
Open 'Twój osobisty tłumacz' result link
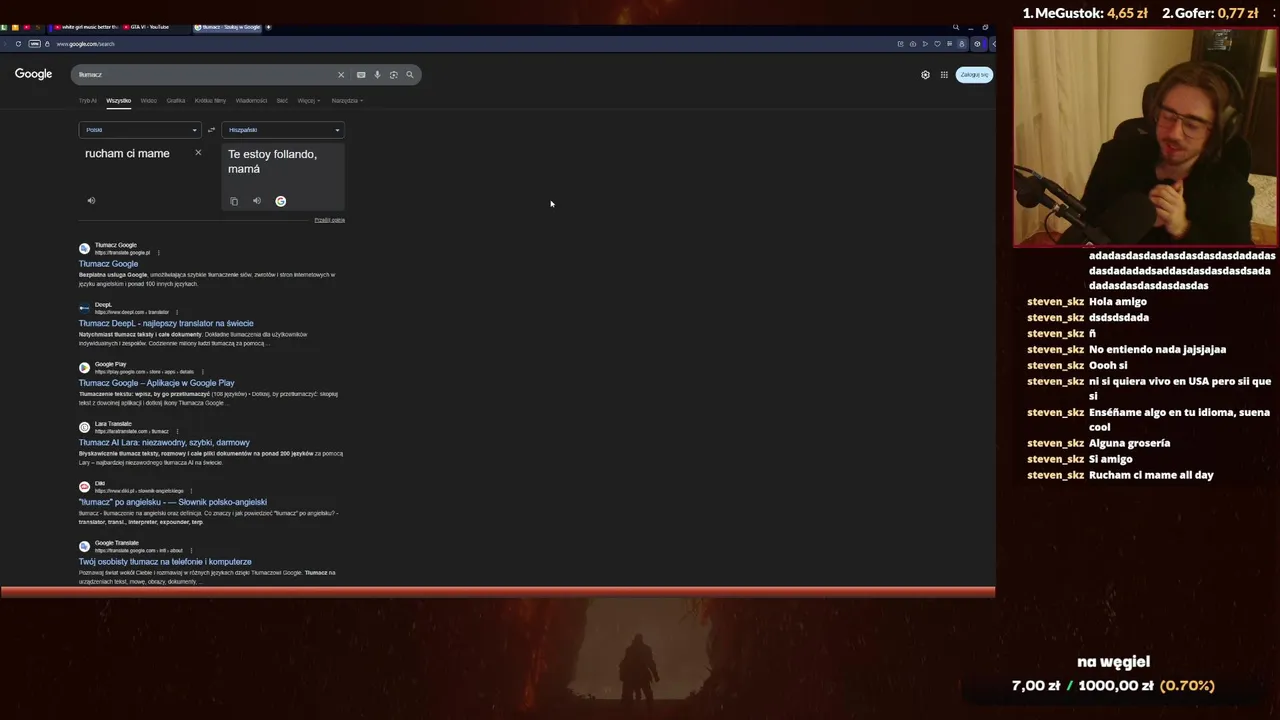pyautogui.click(x=165, y=562)
